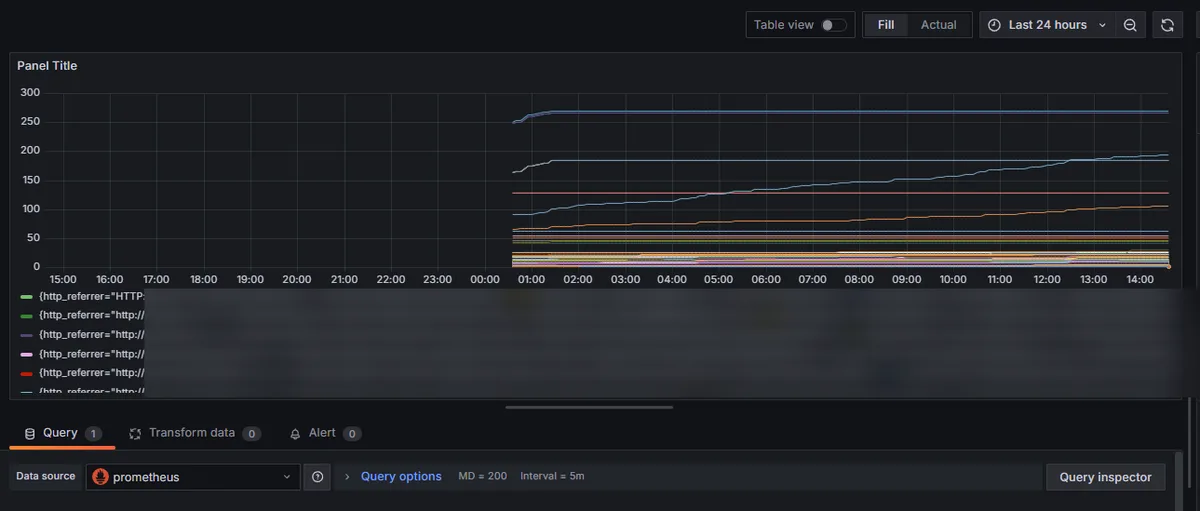1200x511 pixels.
Task: Click the bell icon on the Alert tab
Action: coord(295,434)
